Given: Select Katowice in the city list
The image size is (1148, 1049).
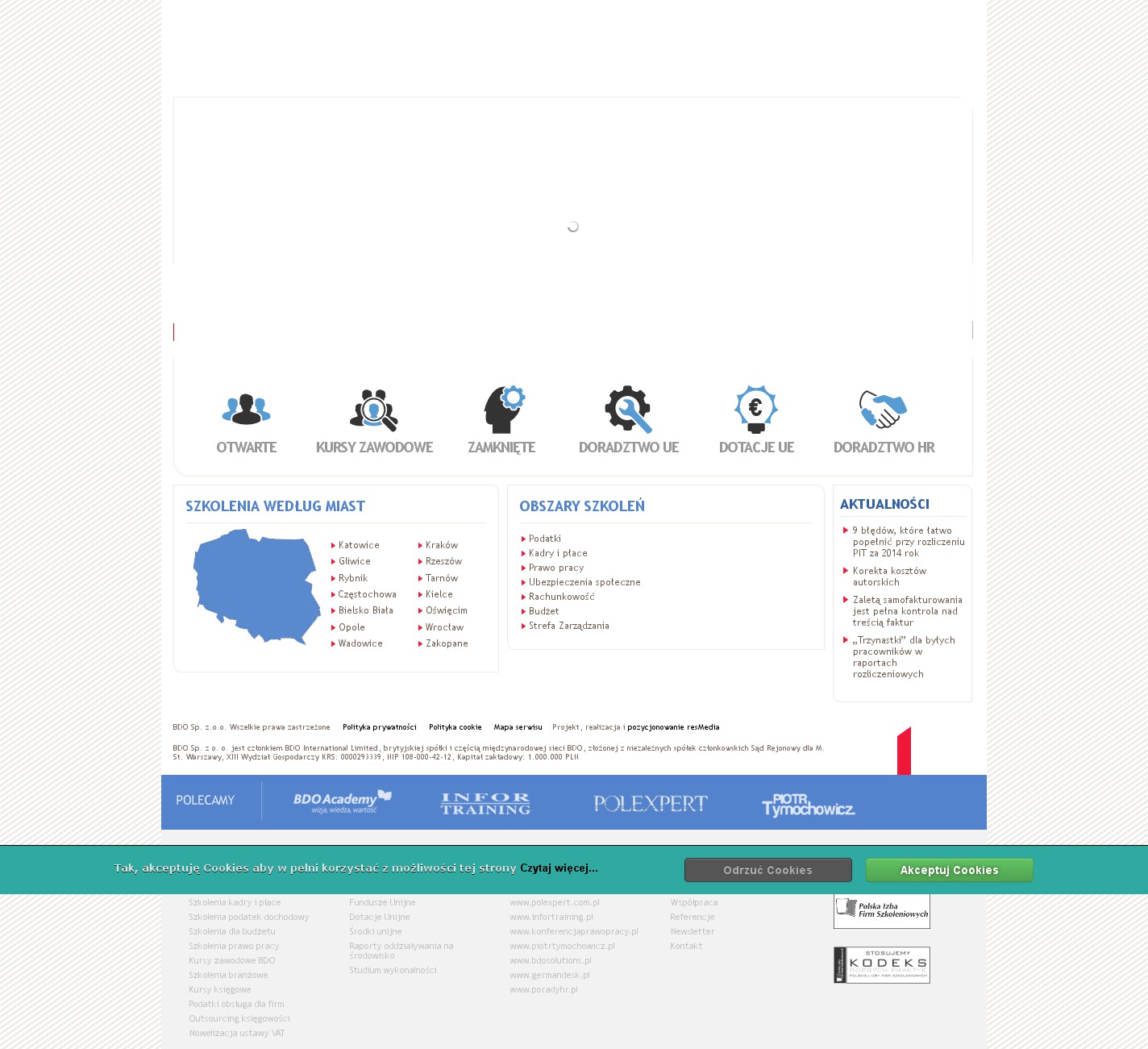Looking at the screenshot, I should pyautogui.click(x=359, y=546).
